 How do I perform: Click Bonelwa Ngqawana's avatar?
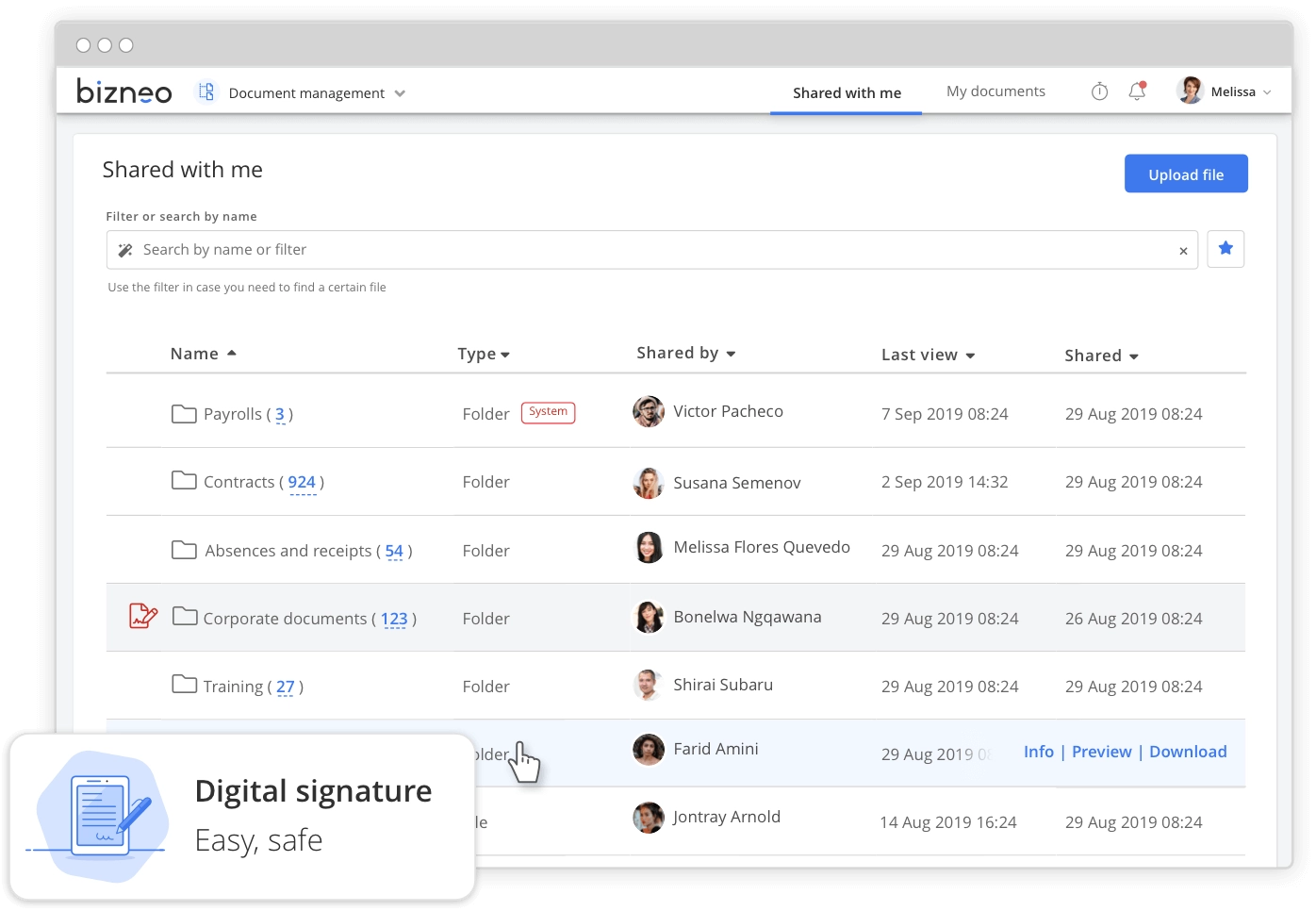(x=649, y=617)
